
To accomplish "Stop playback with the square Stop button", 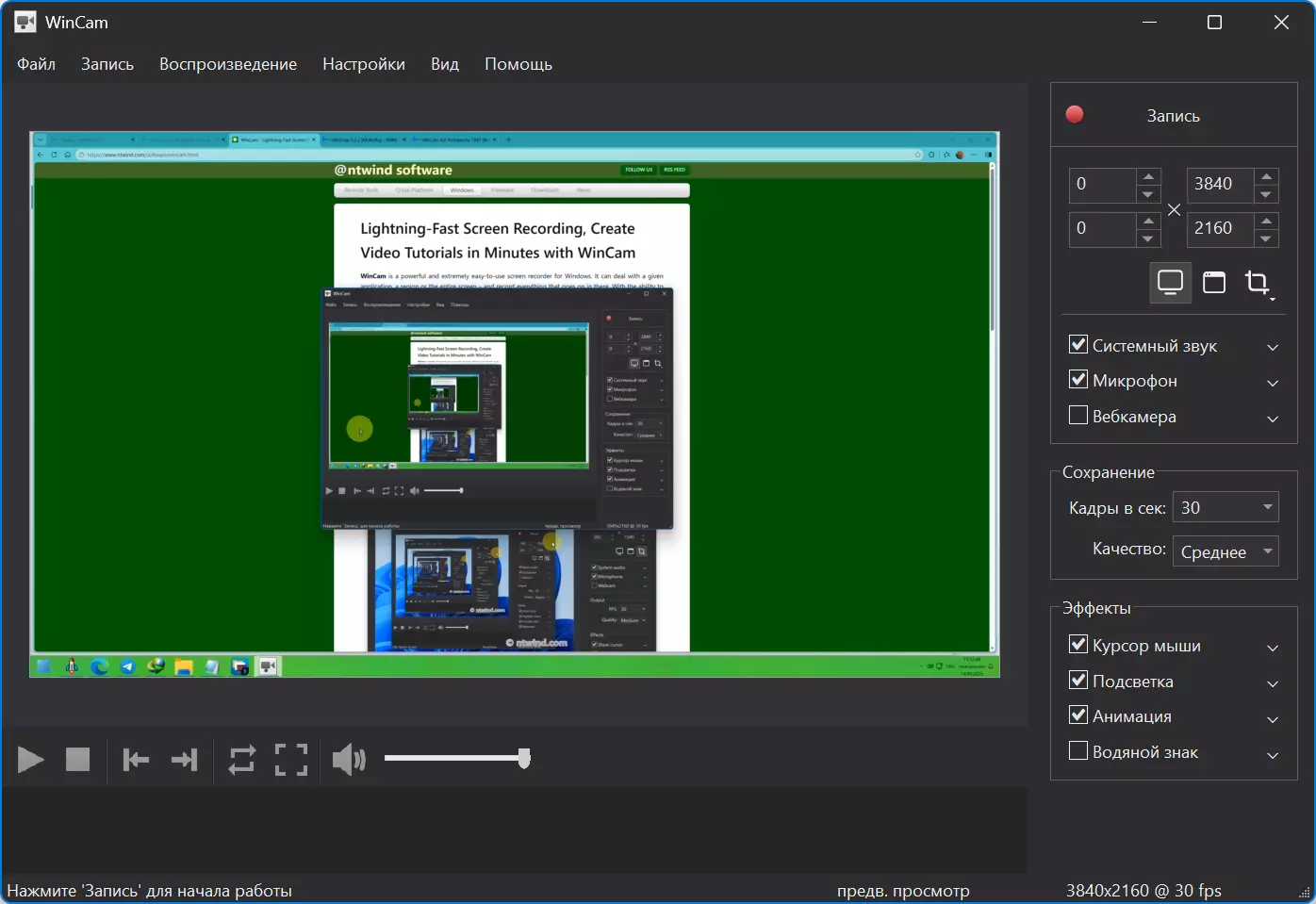I will coord(77,759).
